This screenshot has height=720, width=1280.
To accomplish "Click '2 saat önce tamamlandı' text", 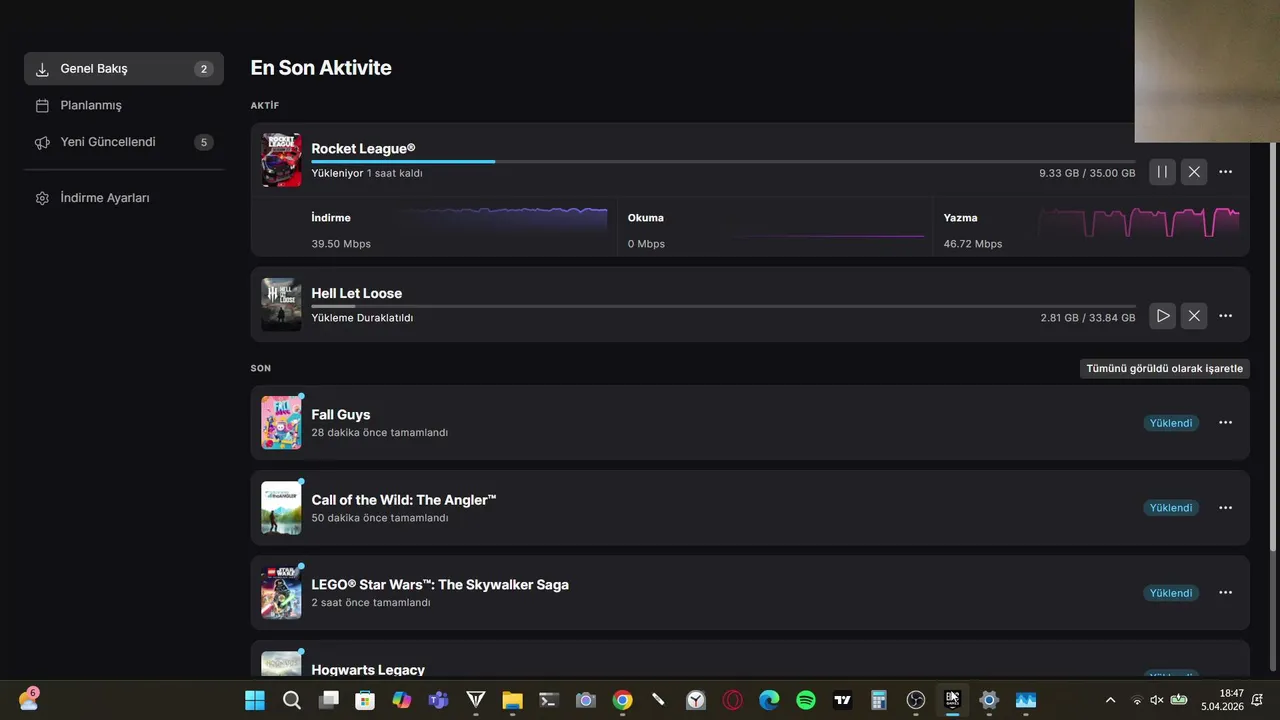I will 371,603.
